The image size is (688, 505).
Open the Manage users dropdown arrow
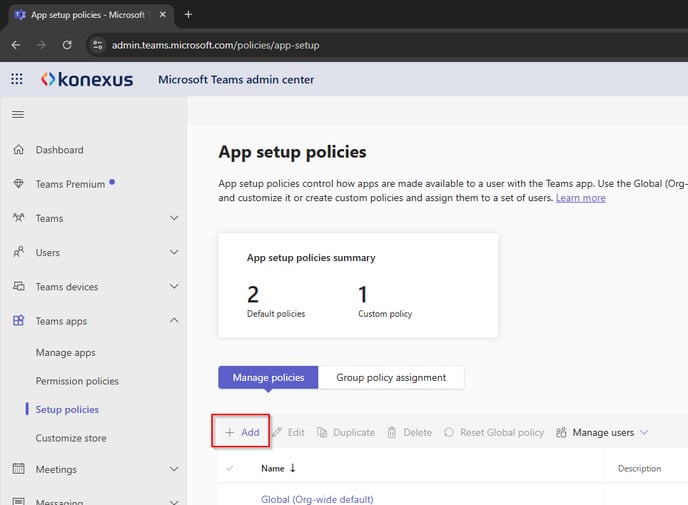(x=644, y=432)
